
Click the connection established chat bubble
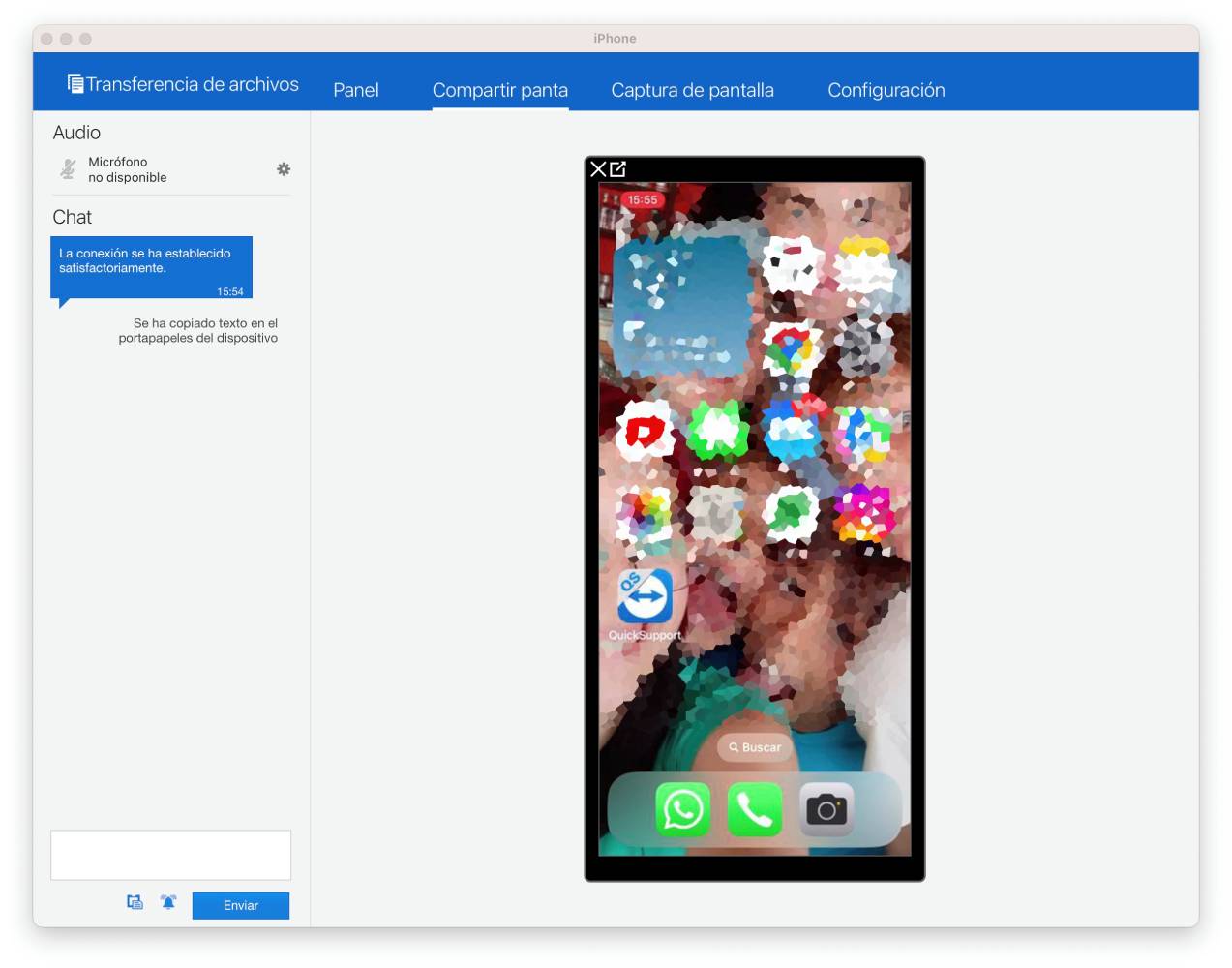(x=151, y=266)
